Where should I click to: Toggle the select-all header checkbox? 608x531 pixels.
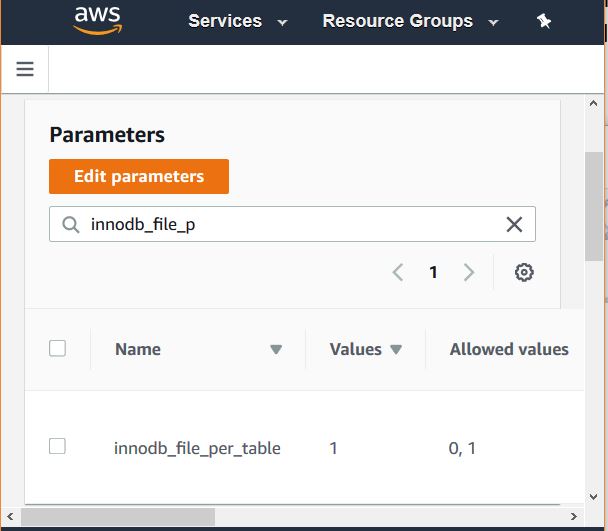[x=58, y=348]
